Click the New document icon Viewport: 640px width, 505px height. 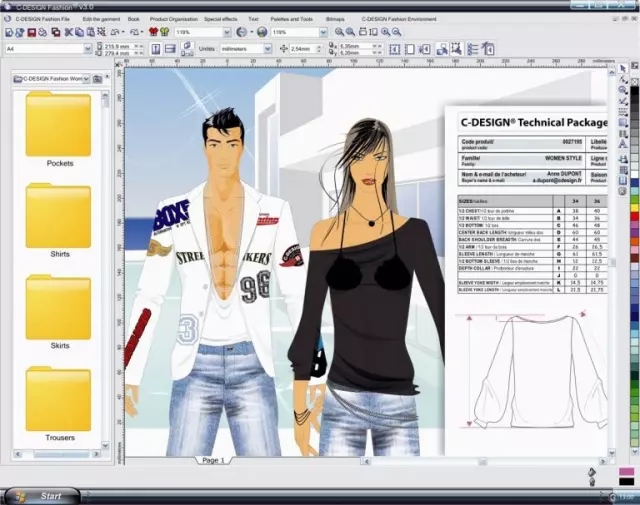(8, 32)
